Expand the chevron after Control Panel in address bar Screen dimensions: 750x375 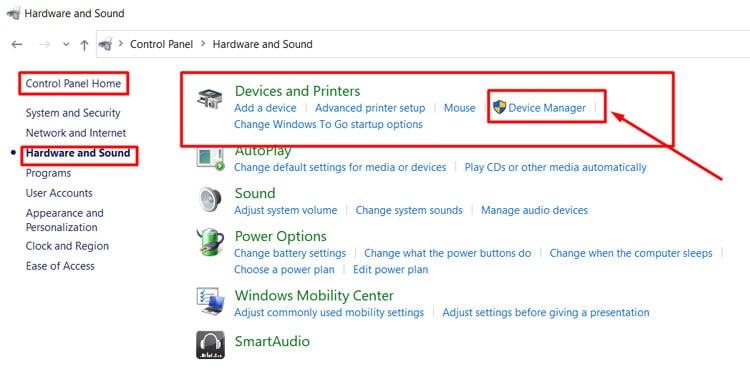[x=203, y=44]
